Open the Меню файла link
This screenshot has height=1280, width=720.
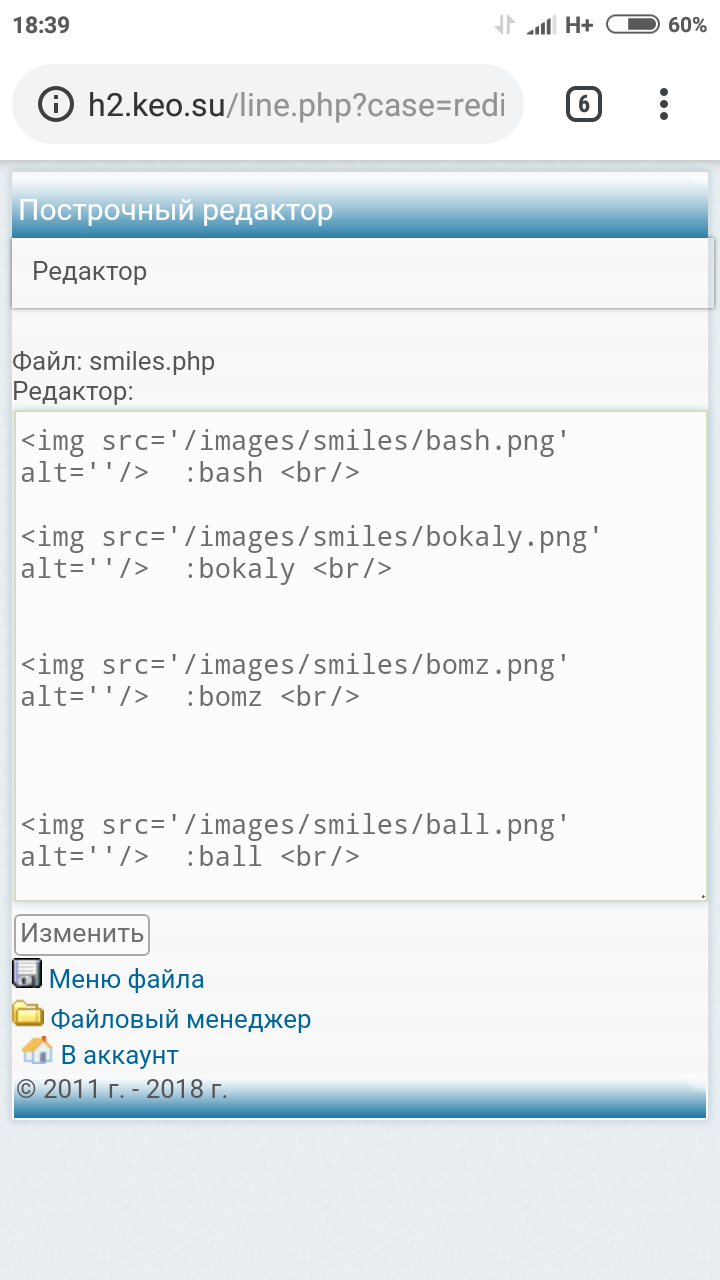point(126,979)
